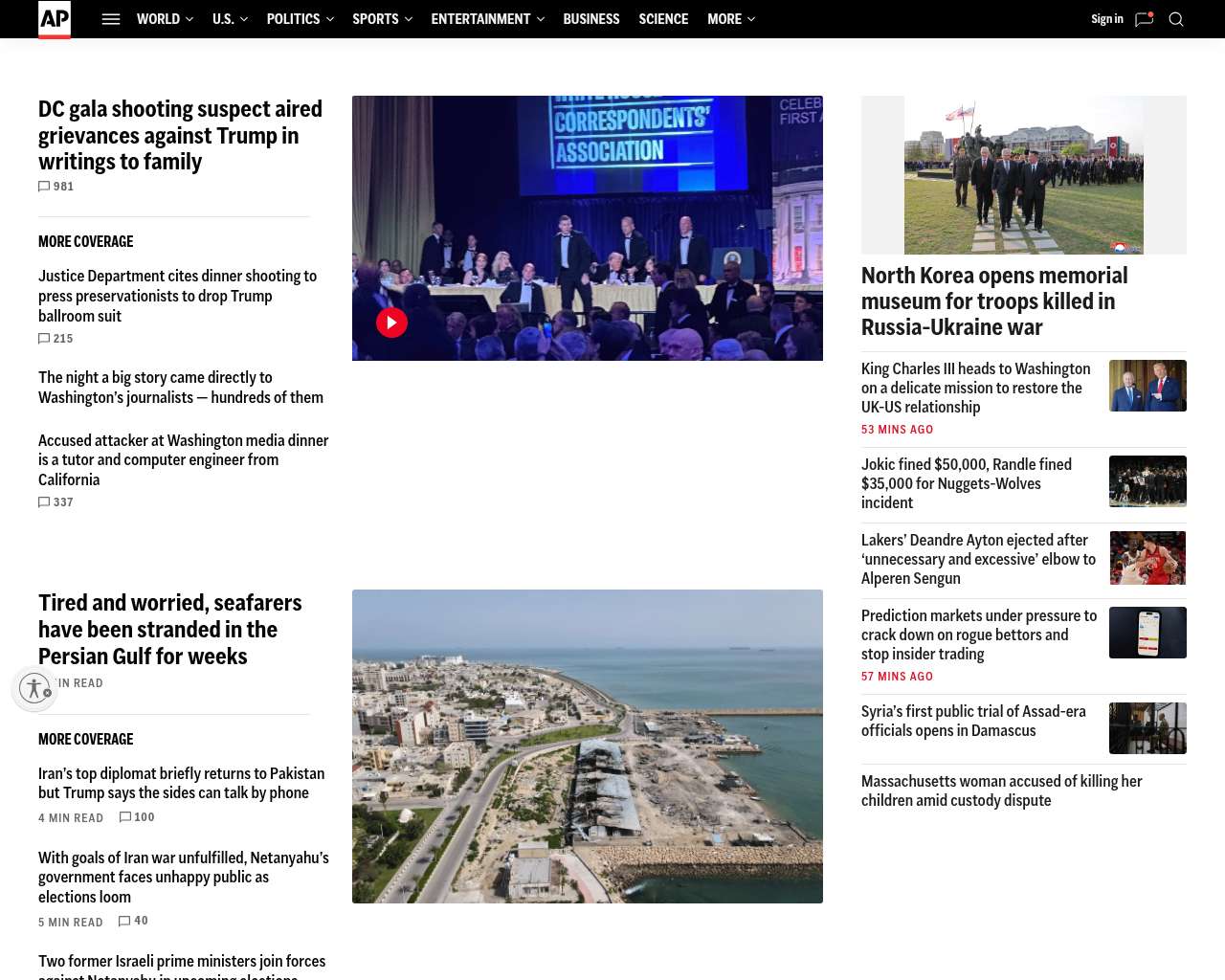Go to the Science section
This screenshot has height=980, width=1225.
[663, 19]
